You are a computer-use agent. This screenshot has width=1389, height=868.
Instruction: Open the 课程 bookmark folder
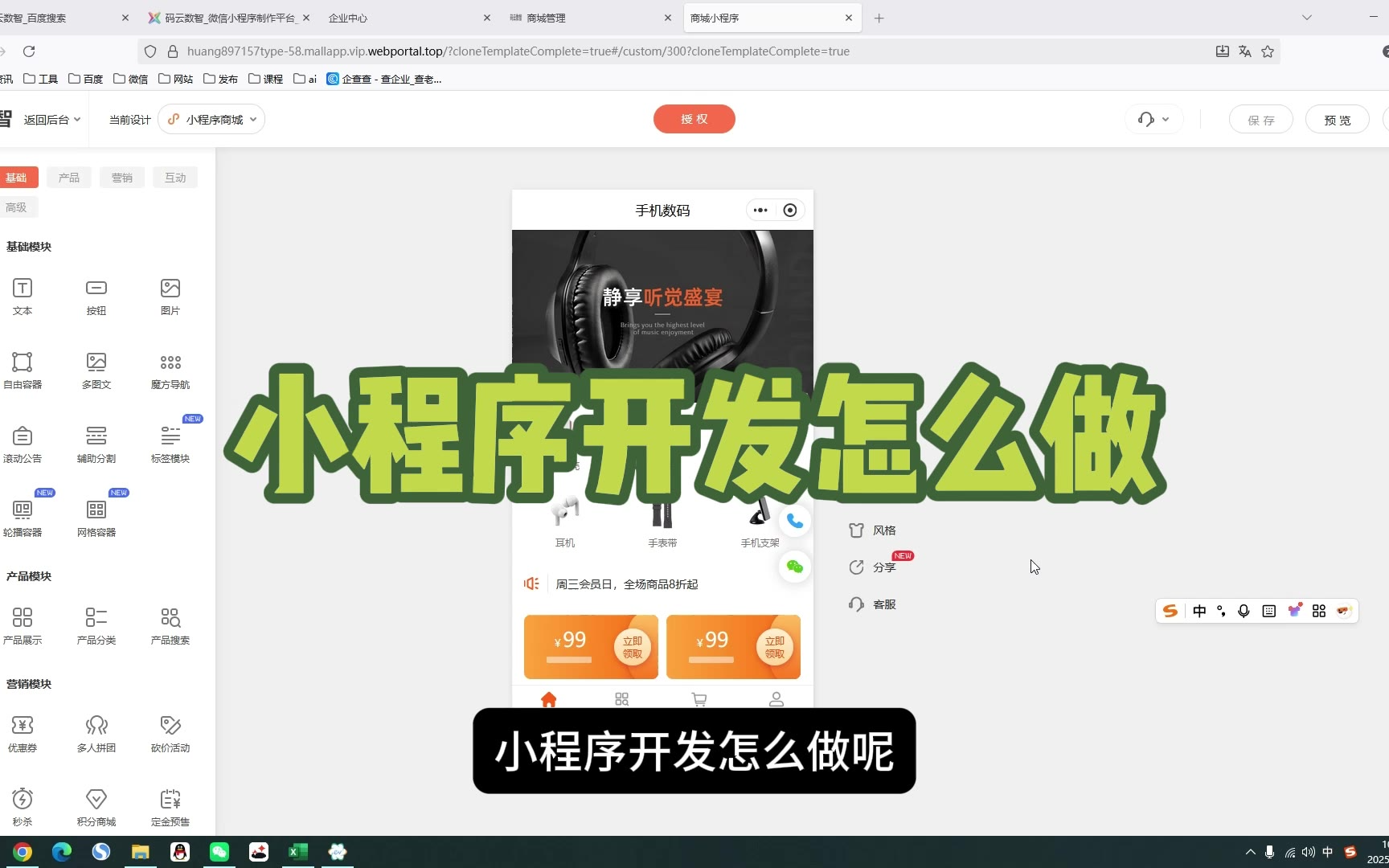click(266, 79)
